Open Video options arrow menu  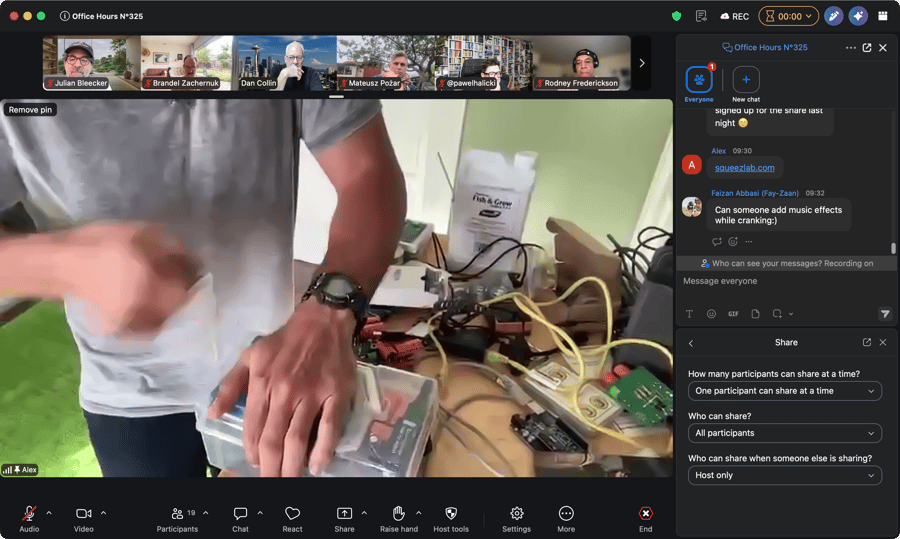103,513
